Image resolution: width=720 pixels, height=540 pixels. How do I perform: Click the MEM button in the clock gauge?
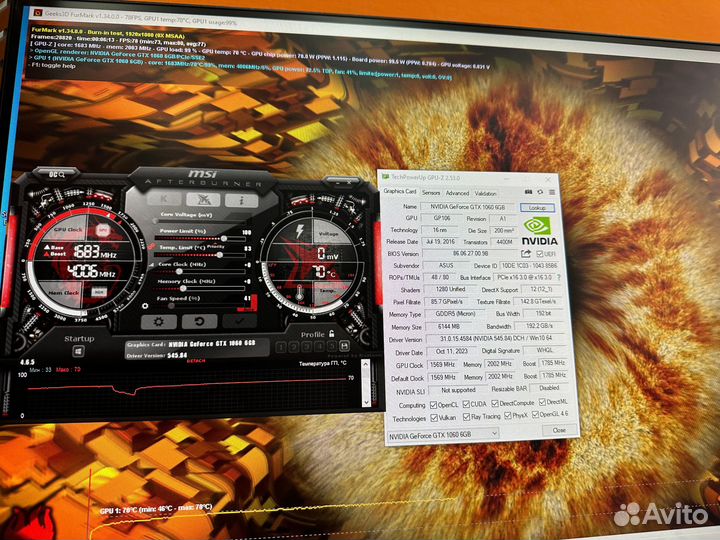coord(98,292)
